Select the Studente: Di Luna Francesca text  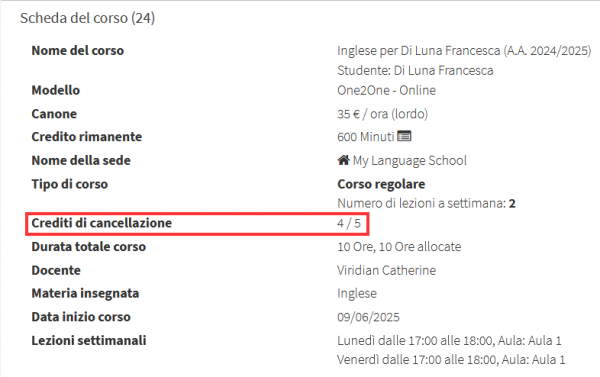pyautogui.click(x=415, y=70)
